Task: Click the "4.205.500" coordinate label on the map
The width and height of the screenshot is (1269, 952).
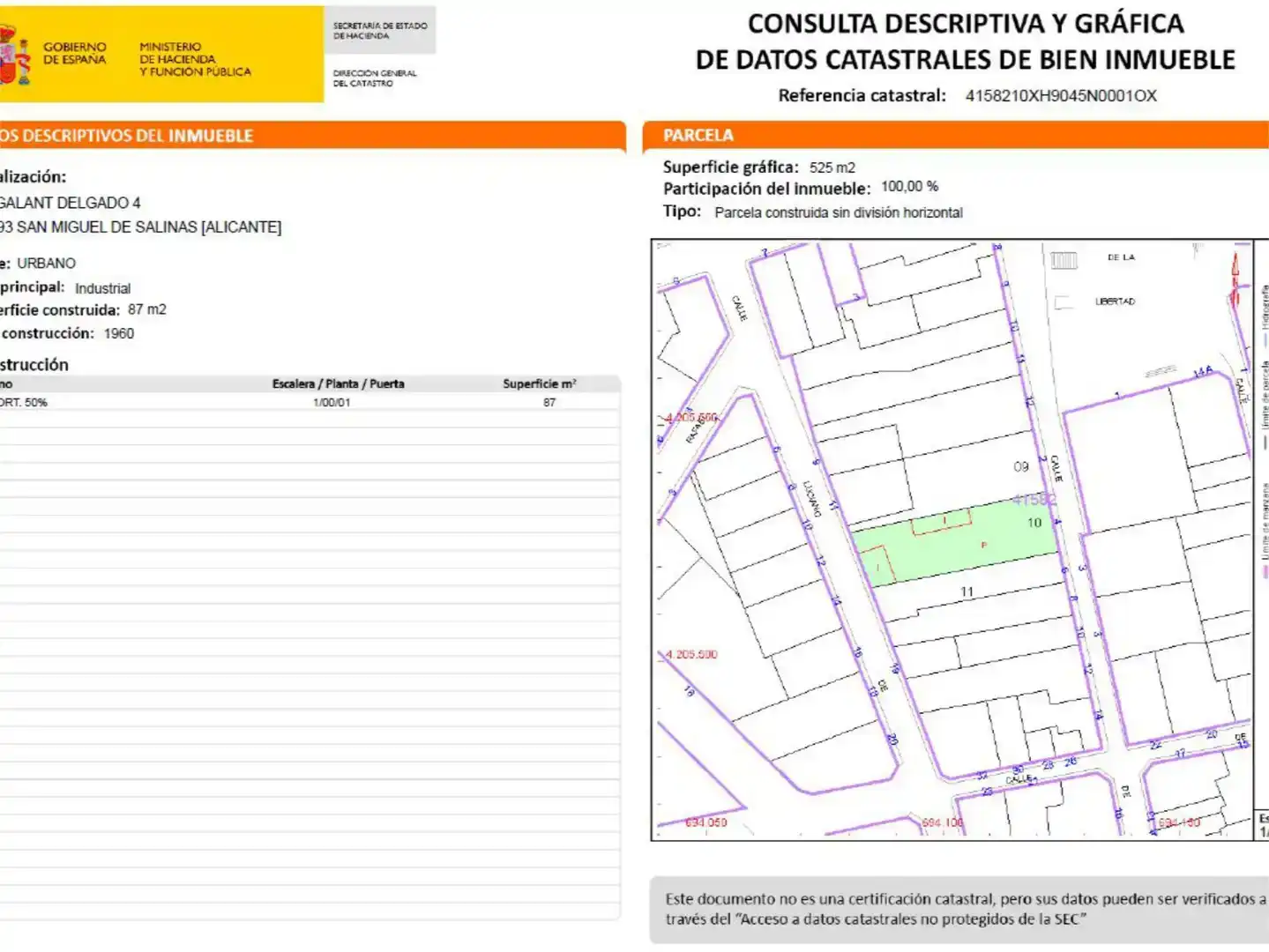Action: click(x=690, y=655)
